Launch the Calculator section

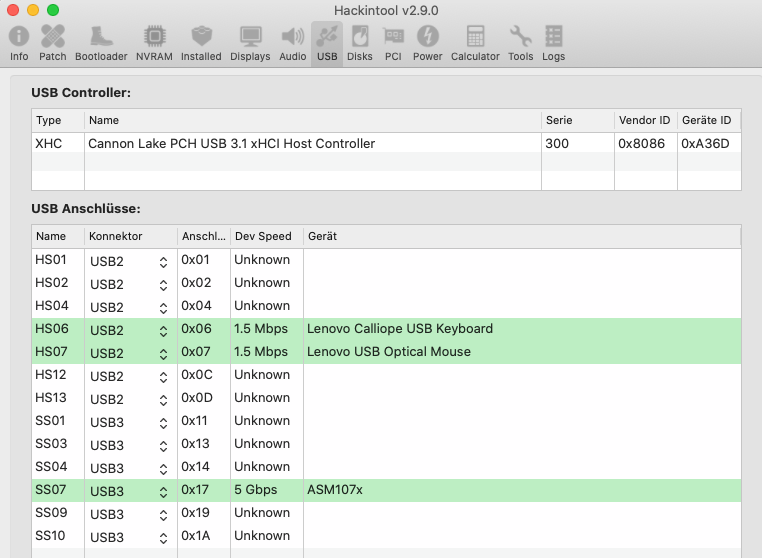(475, 43)
